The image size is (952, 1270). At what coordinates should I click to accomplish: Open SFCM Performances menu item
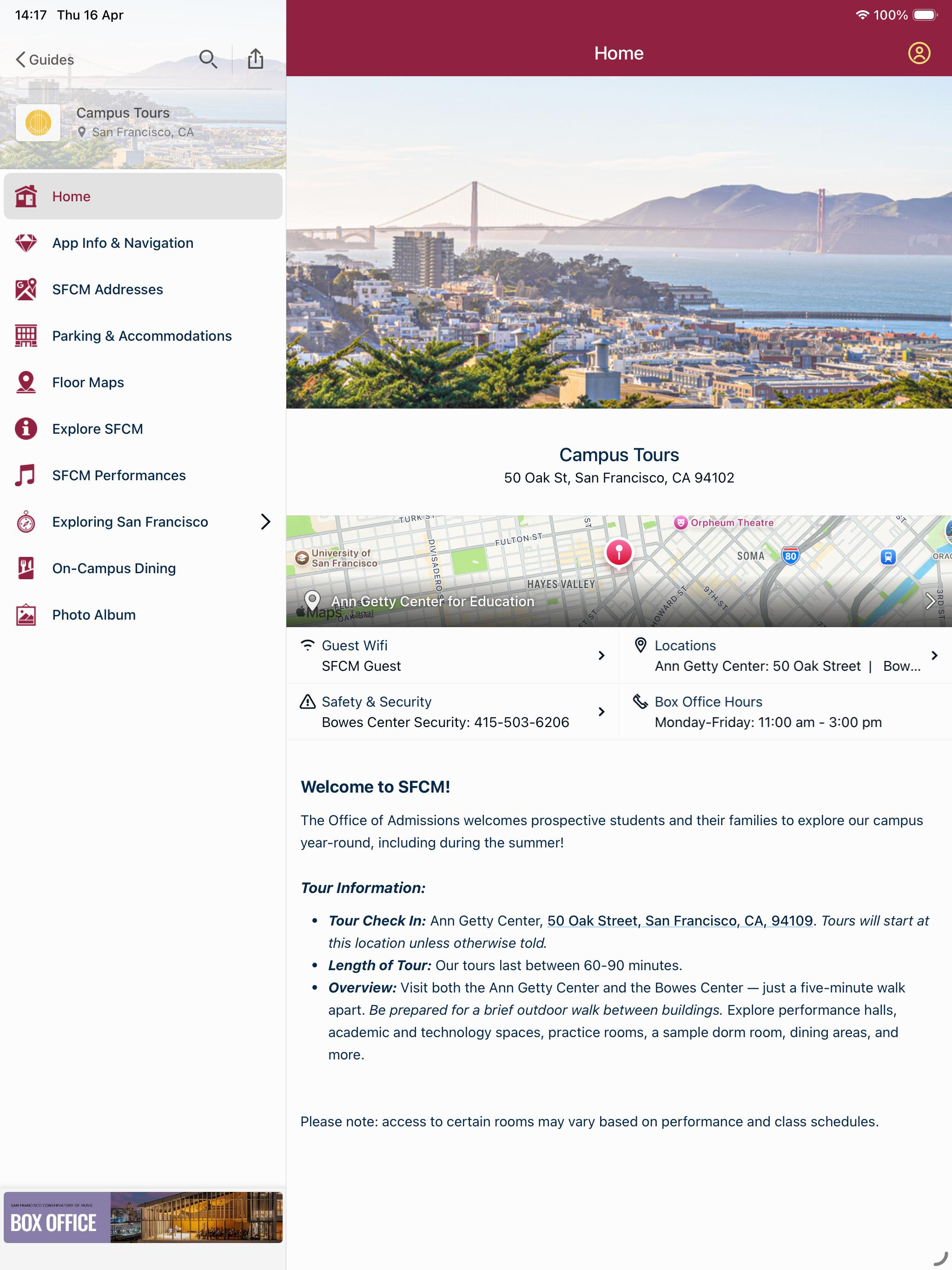coord(143,476)
